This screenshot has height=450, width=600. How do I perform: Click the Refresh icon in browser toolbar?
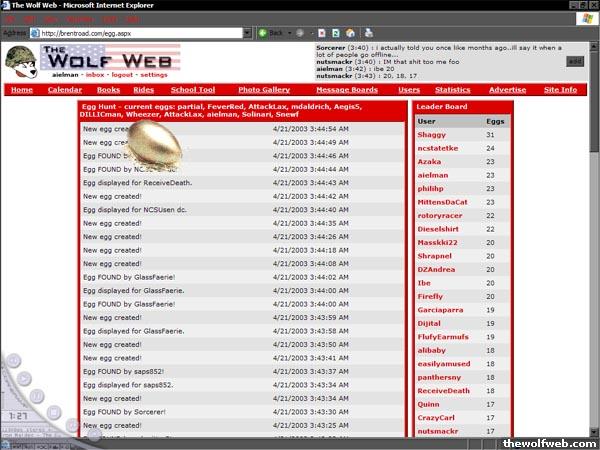click(335, 32)
